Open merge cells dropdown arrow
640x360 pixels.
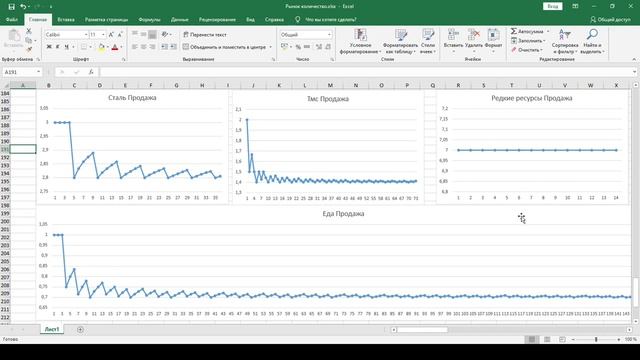click(270, 47)
